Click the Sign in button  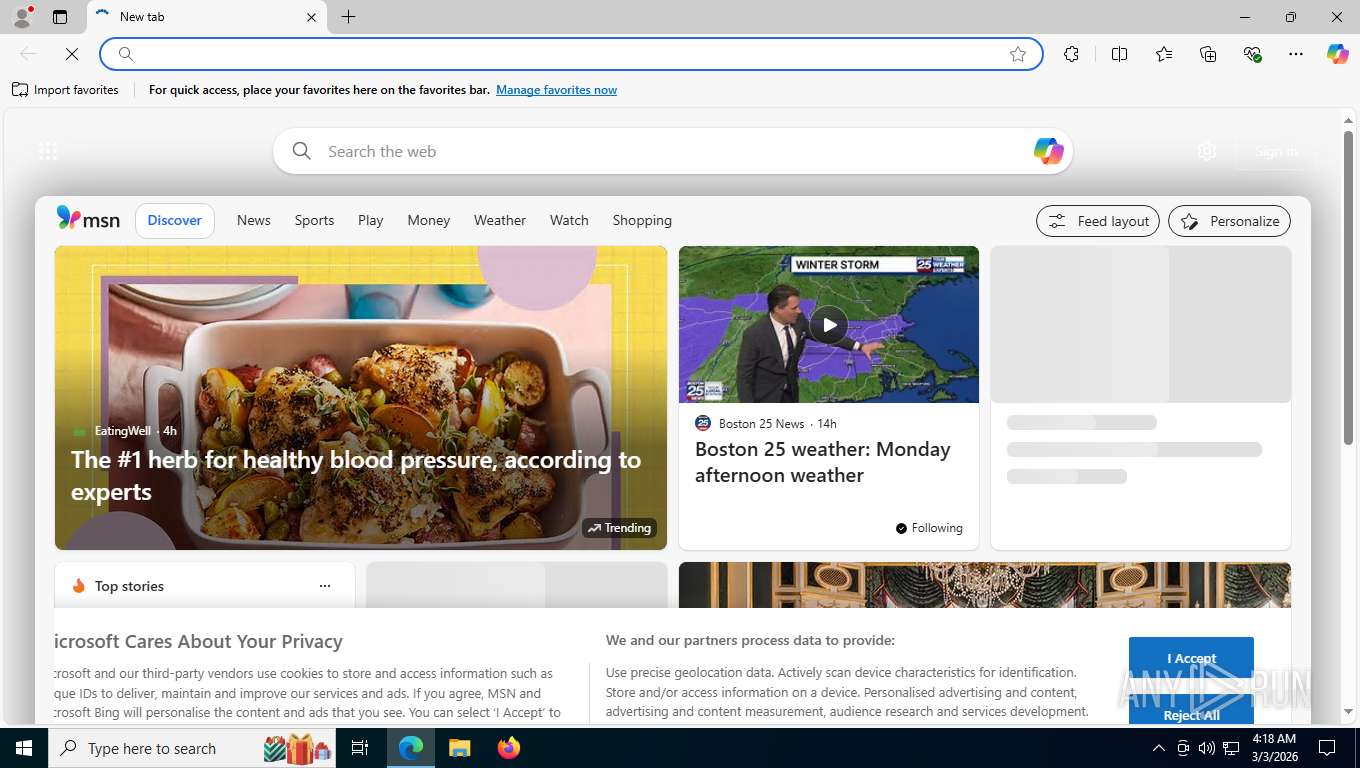pos(1276,151)
